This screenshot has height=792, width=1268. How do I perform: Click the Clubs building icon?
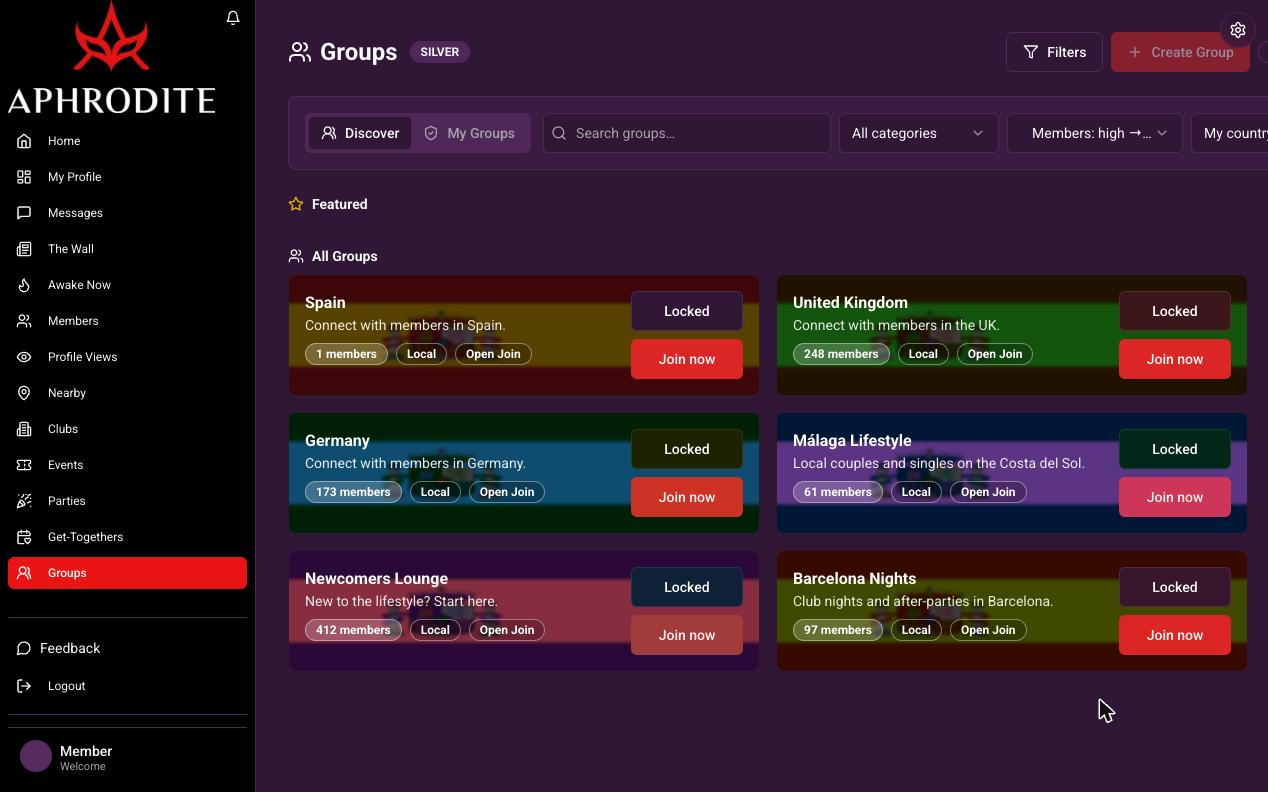[x=24, y=429]
